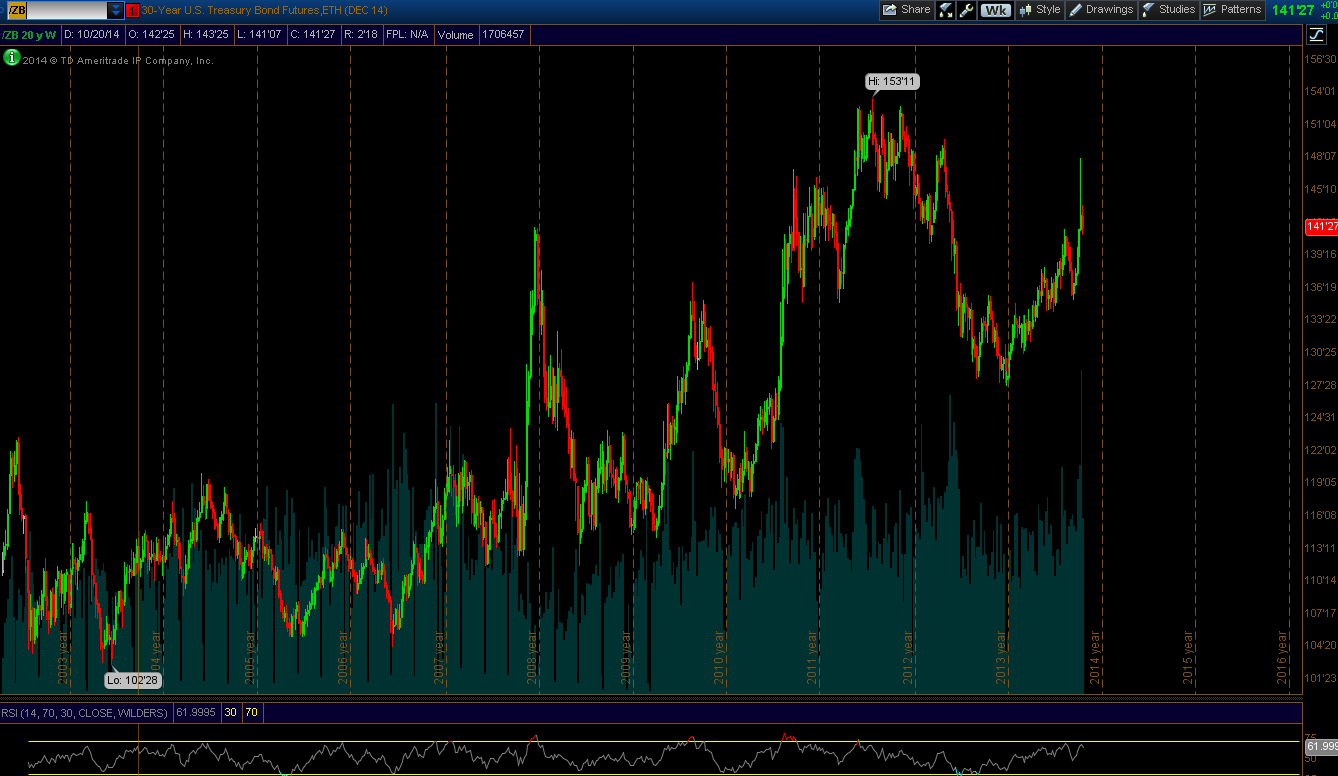
Task: Click the green 141'27 quote in toolbar
Action: 1291,10
